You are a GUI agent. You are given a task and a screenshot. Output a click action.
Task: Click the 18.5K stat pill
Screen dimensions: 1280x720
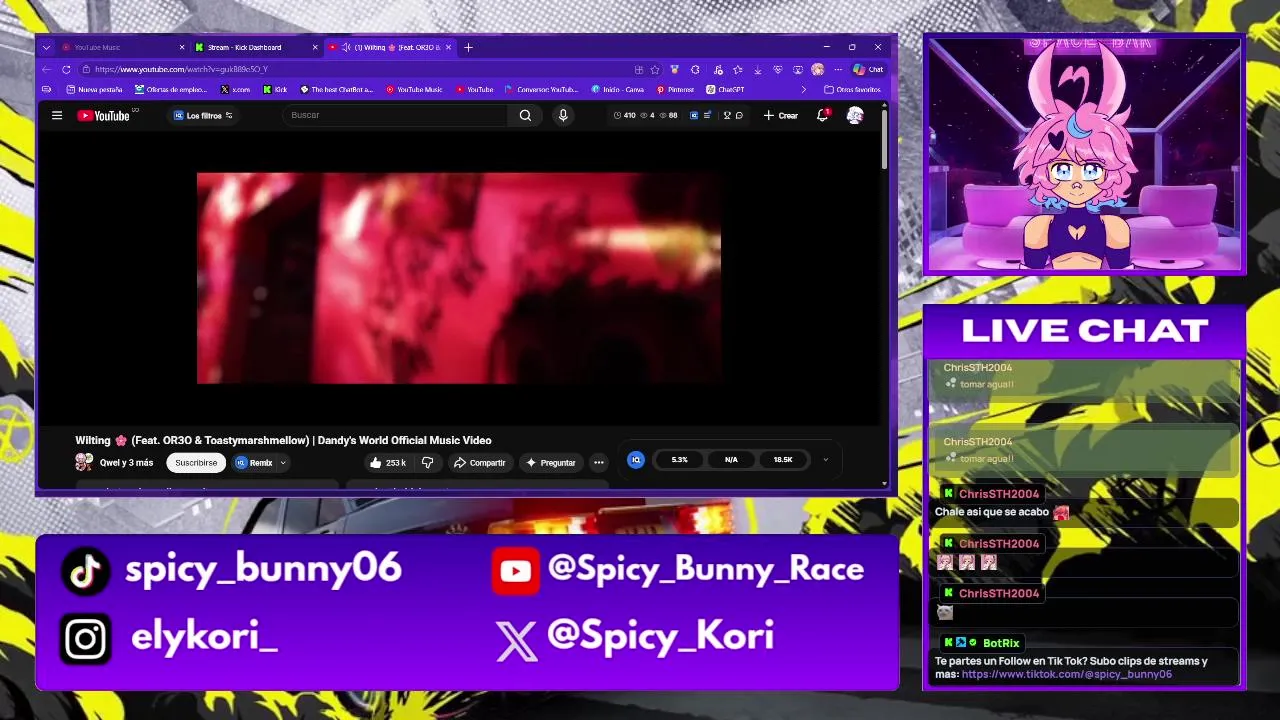[783, 460]
